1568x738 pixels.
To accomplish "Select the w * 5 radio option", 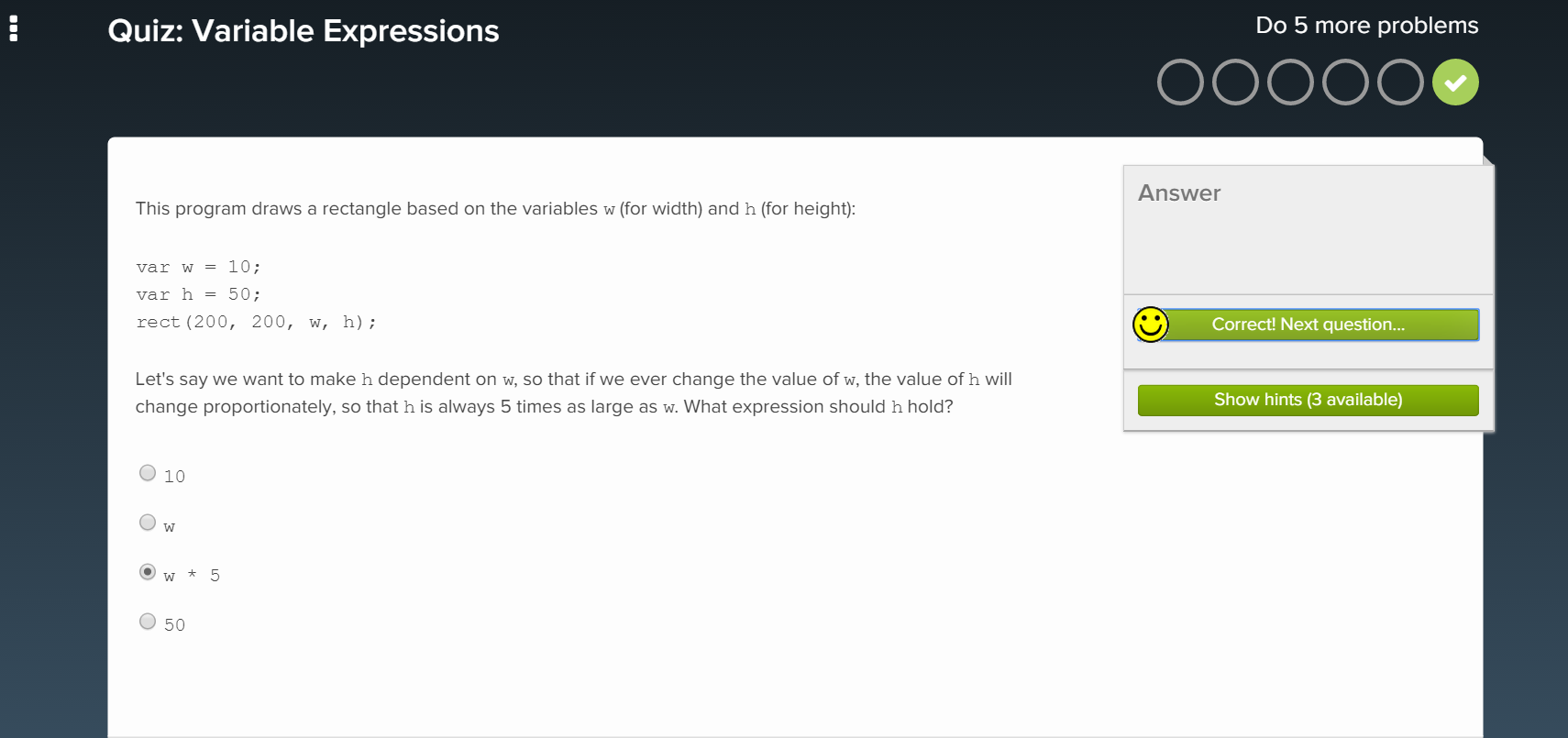I will 148,572.
